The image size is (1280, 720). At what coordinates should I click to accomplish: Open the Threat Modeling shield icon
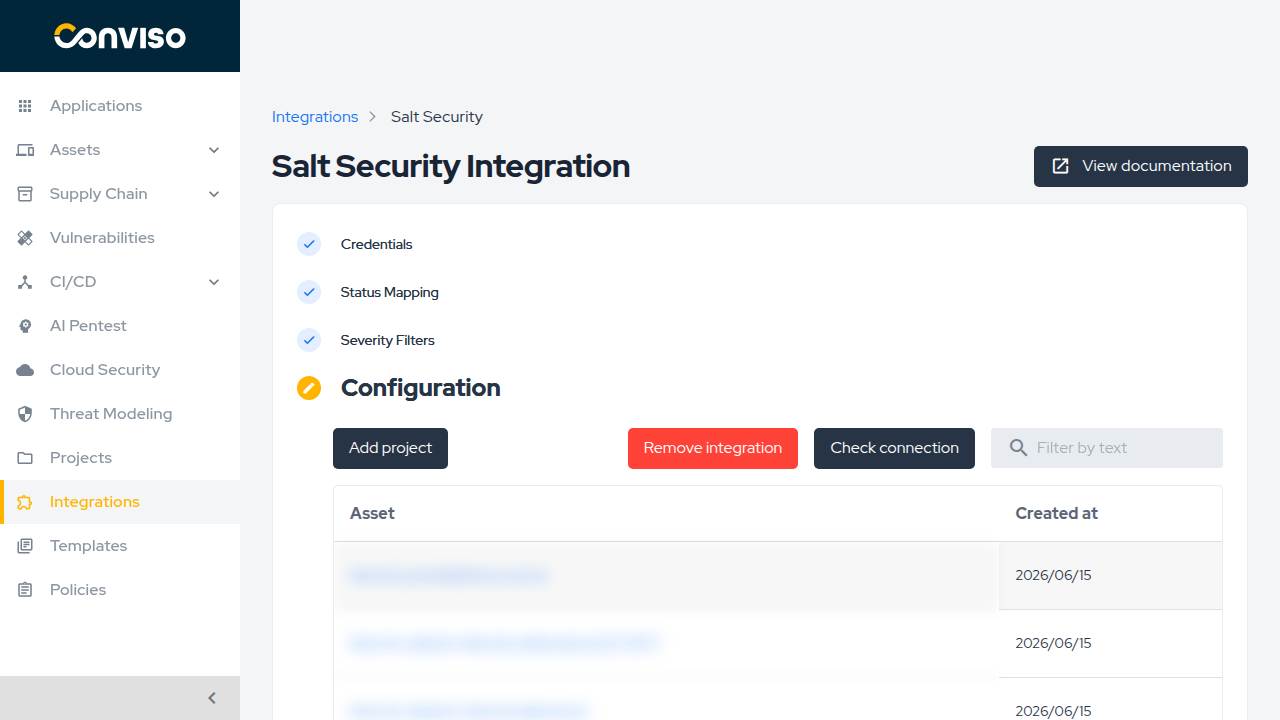(x=26, y=414)
